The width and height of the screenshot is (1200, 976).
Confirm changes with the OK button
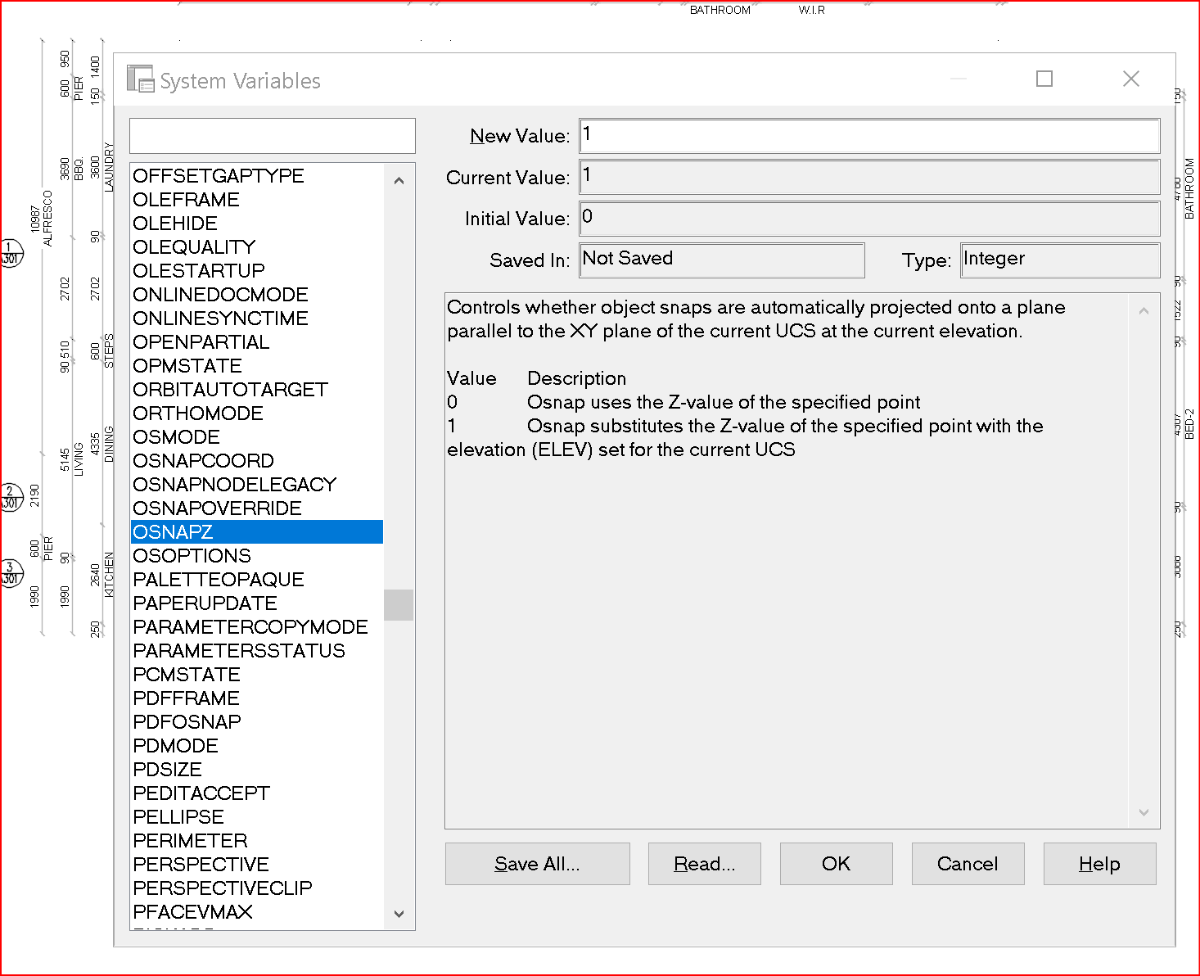point(836,864)
